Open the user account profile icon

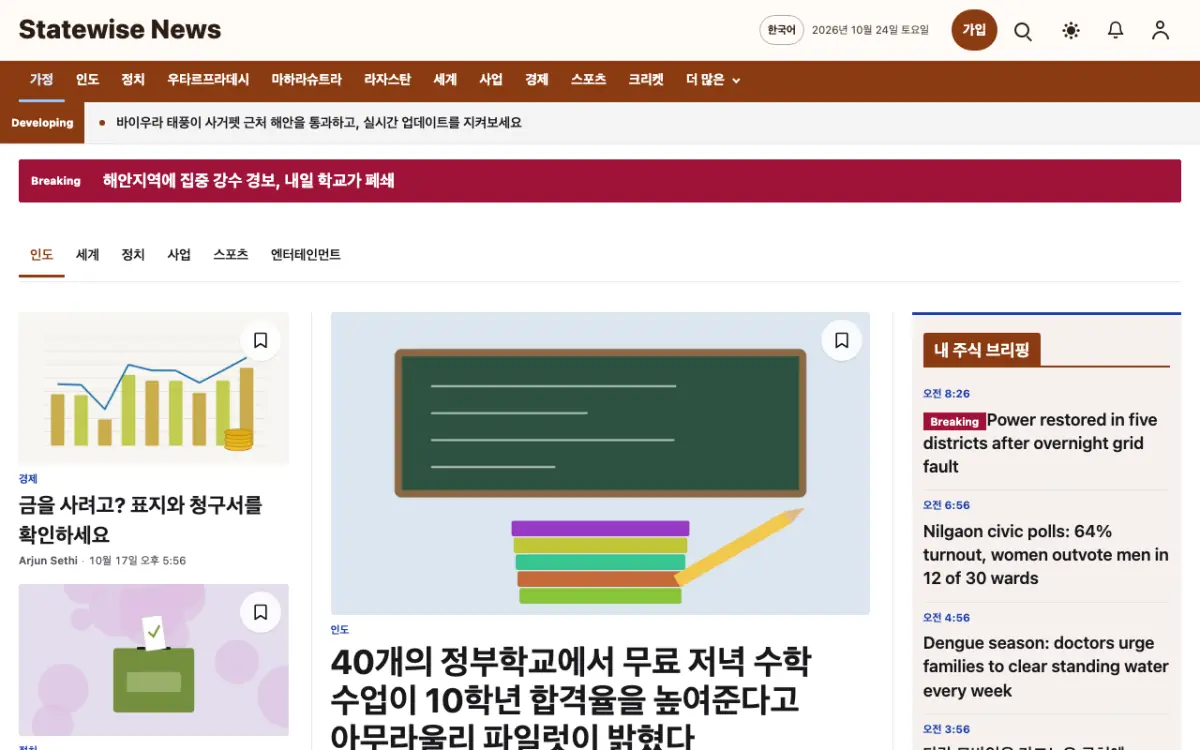[x=1160, y=31]
